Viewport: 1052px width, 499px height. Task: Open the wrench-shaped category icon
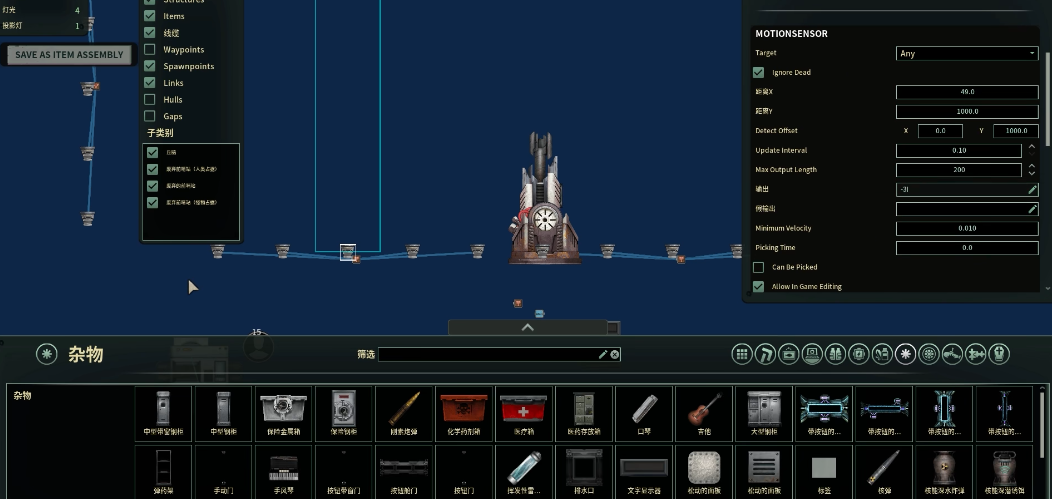[x=952, y=354]
